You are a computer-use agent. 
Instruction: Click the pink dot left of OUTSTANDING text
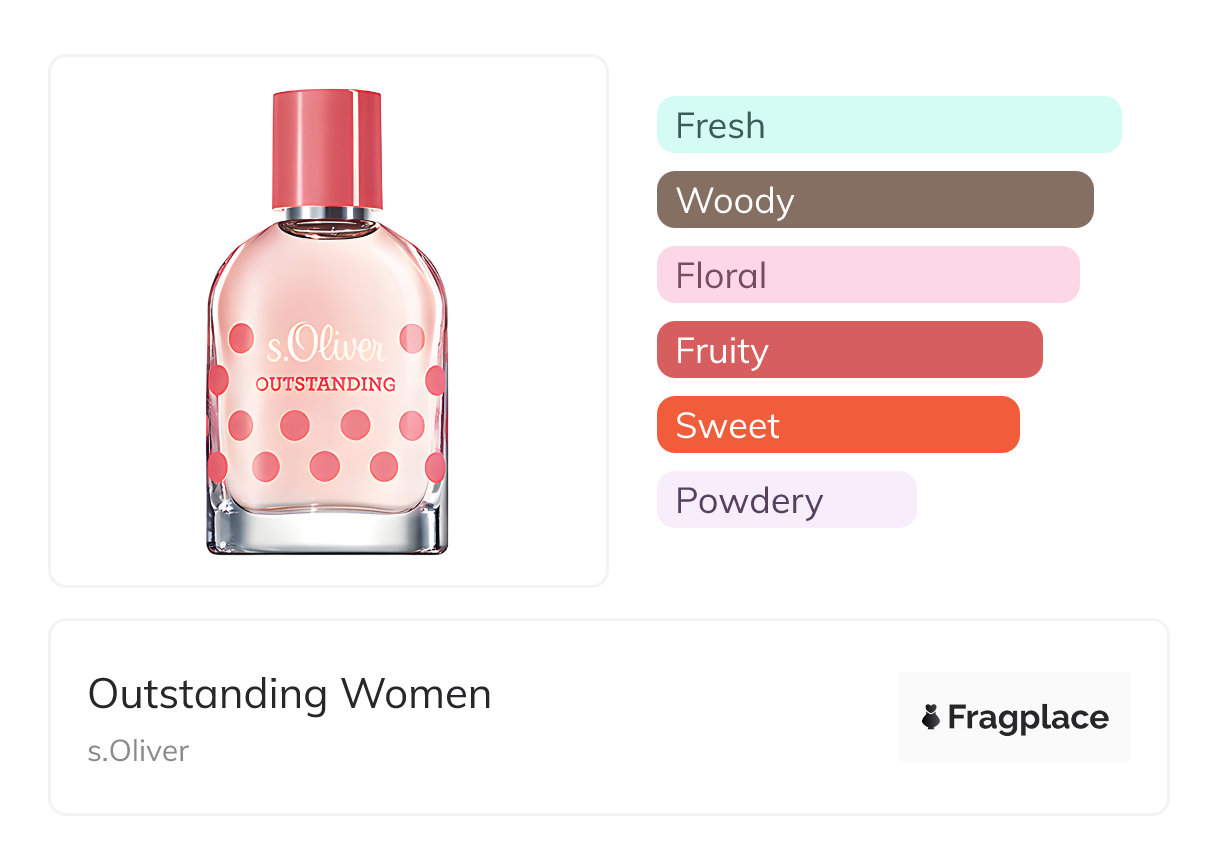(219, 380)
